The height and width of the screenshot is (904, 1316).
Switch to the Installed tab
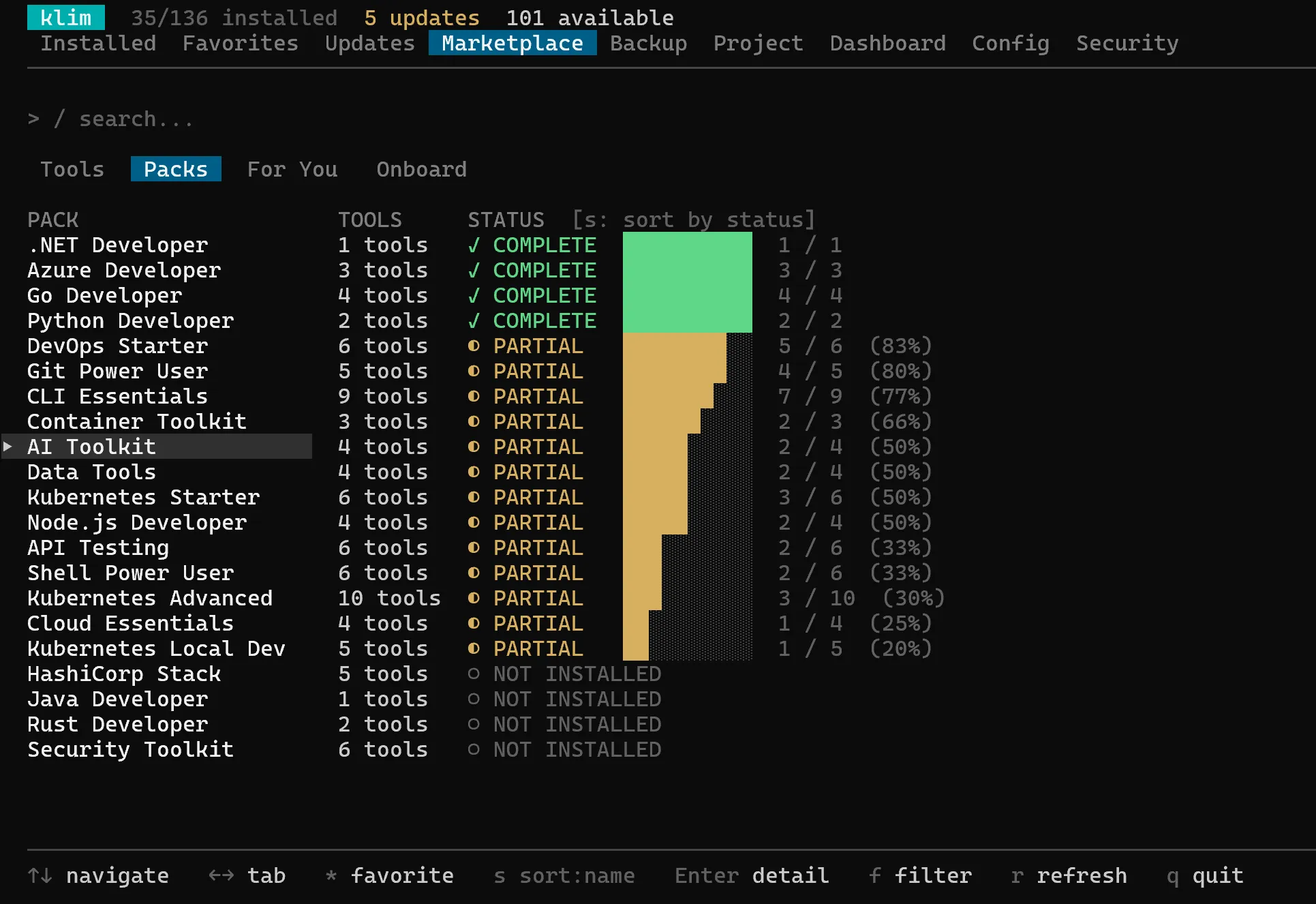pos(98,43)
